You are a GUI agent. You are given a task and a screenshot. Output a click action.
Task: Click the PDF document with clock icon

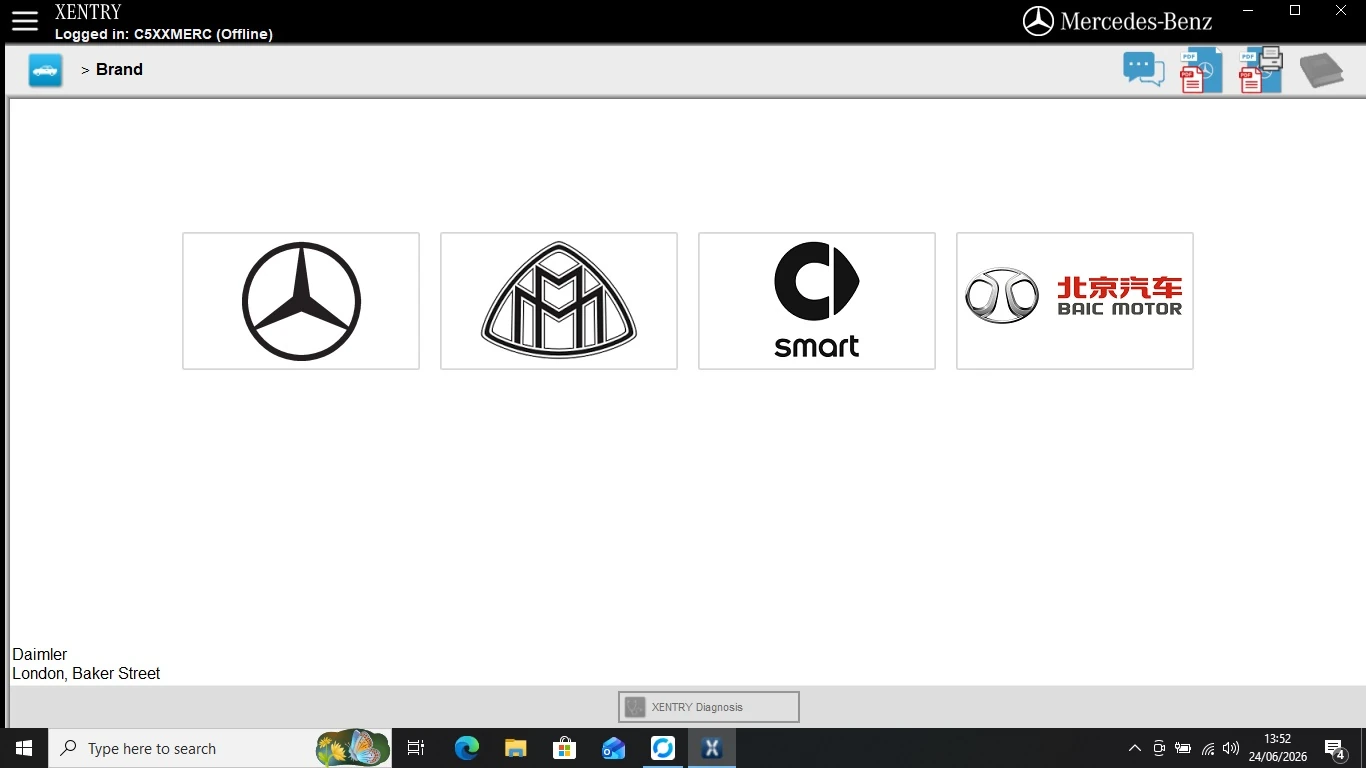[x=1201, y=70]
